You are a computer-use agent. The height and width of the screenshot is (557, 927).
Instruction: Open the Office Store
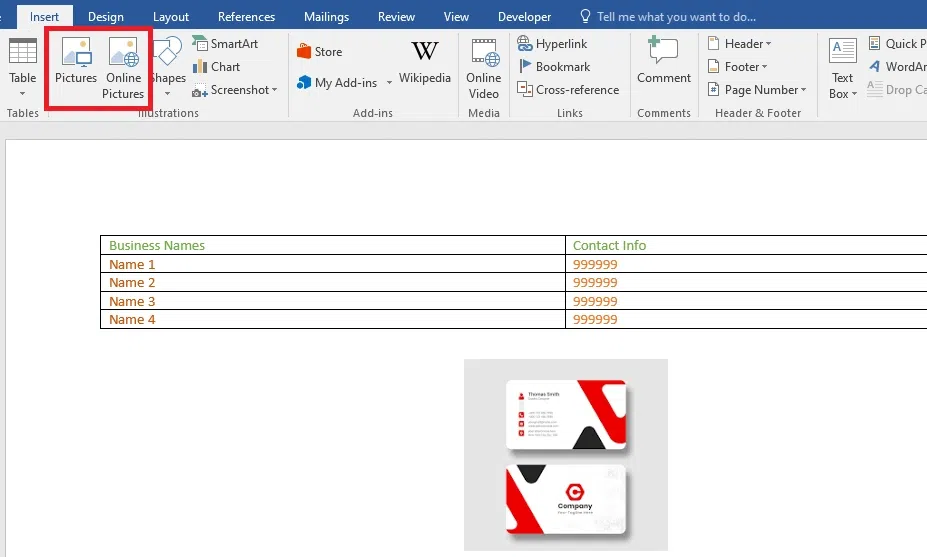319,51
